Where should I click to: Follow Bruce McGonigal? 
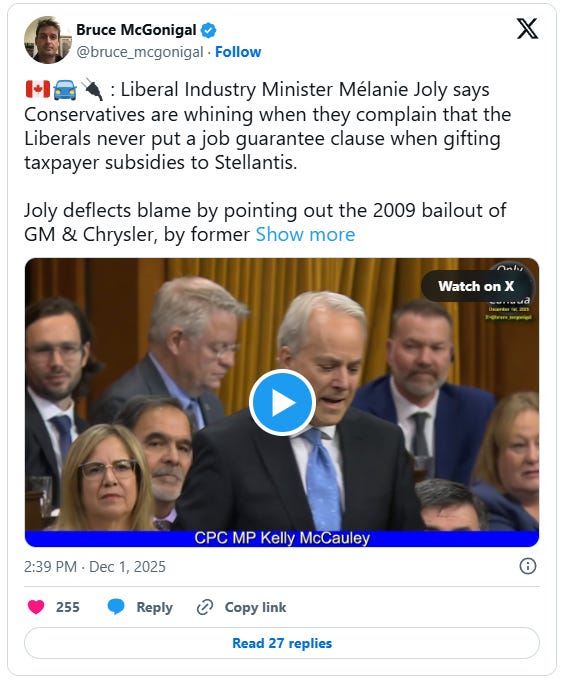238,52
